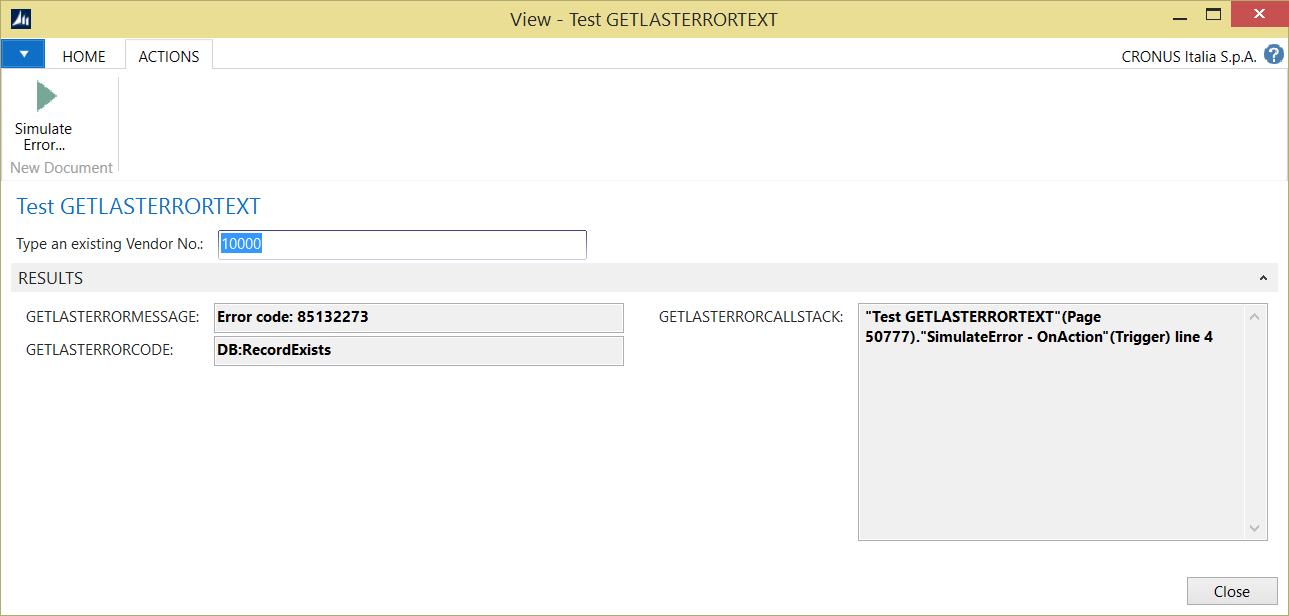Maximize the window using the title bar button
This screenshot has height=616, width=1289.
click(x=1213, y=15)
